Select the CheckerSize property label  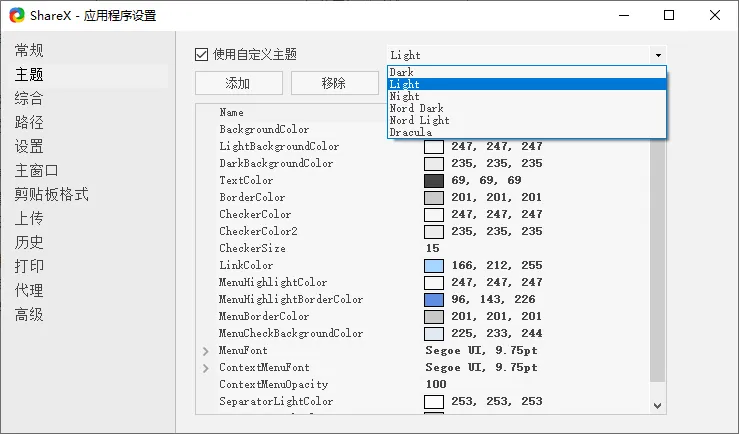click(x=252, y=248)
